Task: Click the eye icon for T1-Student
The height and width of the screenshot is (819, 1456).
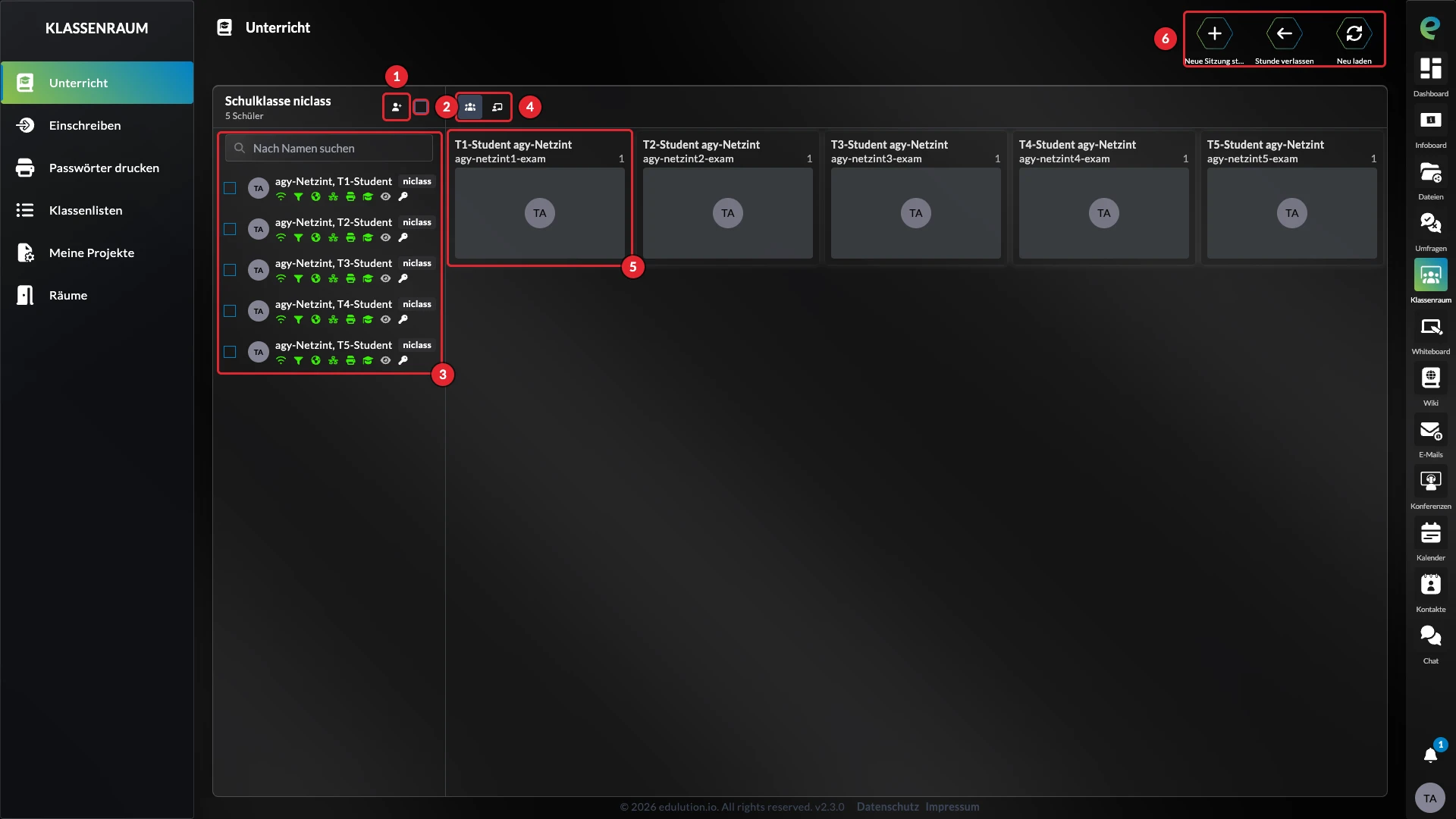Action: click(x=385, y=196)
